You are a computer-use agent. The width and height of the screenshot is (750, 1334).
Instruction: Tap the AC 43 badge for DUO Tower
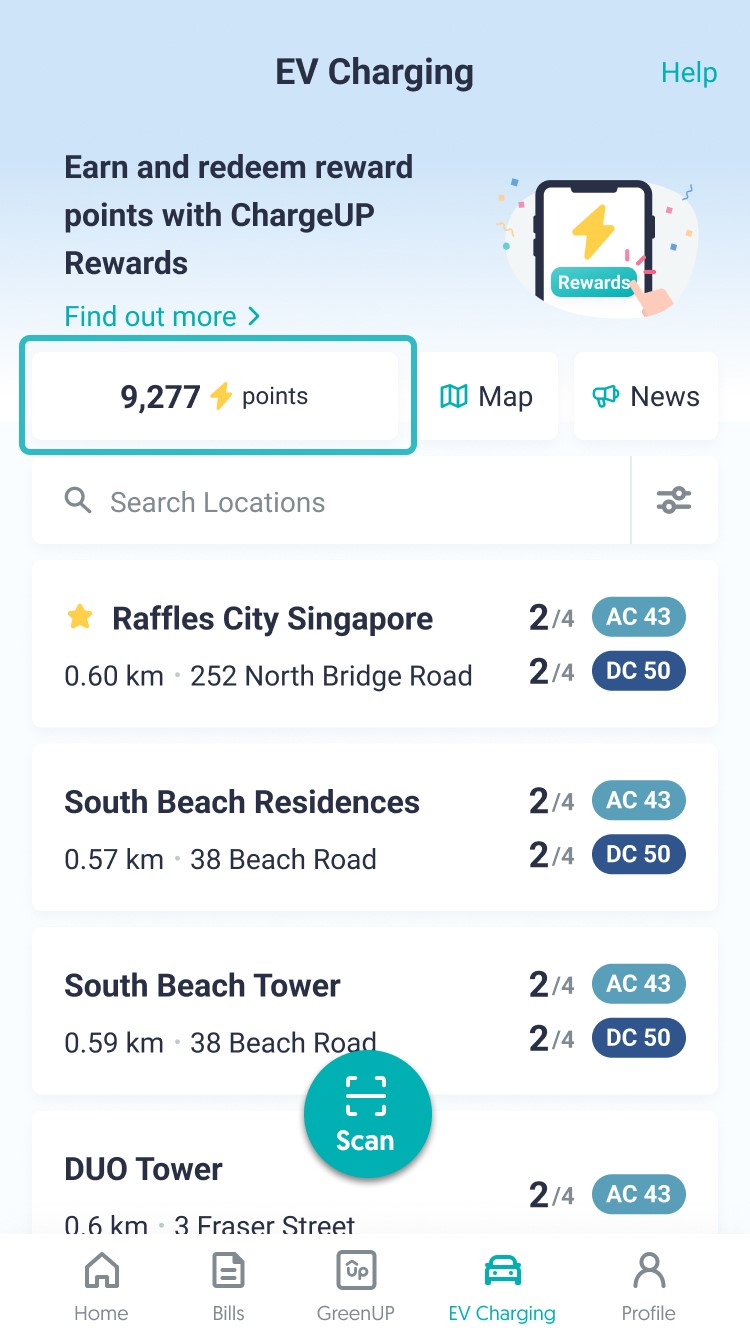638,1194
